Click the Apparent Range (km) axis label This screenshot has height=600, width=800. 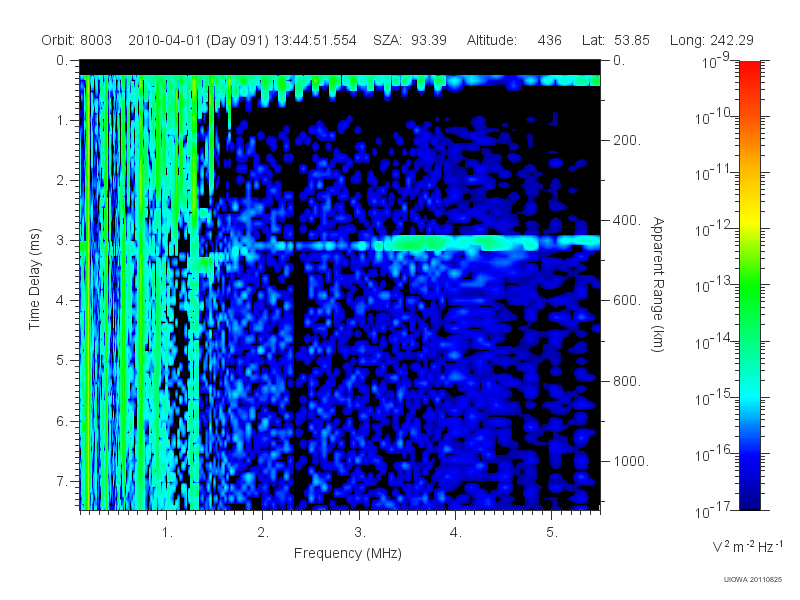[x=658, y=284]
